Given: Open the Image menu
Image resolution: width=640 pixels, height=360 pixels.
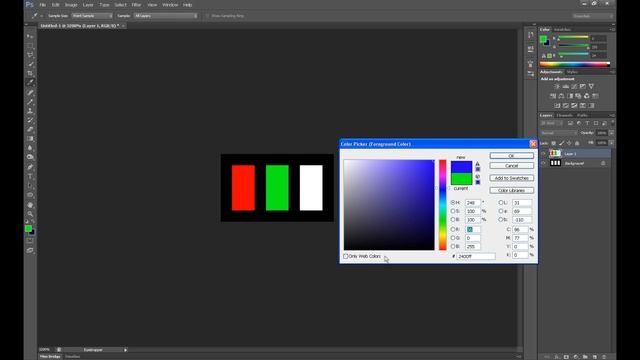Looking at the screenshot, I should click(x=71, y=5).
